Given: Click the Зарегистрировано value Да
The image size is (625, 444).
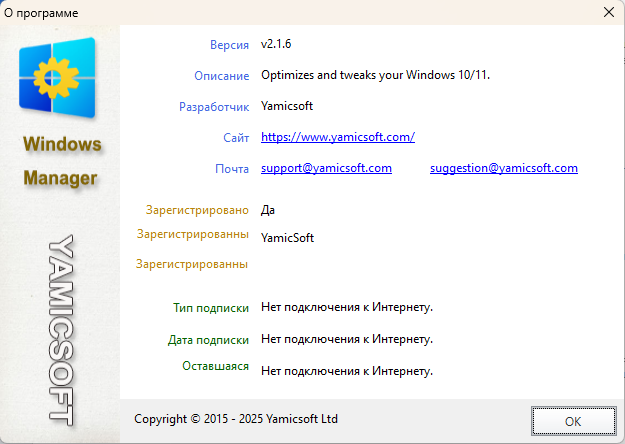Looking at the screenshot, I should click(x=267, y=210).
